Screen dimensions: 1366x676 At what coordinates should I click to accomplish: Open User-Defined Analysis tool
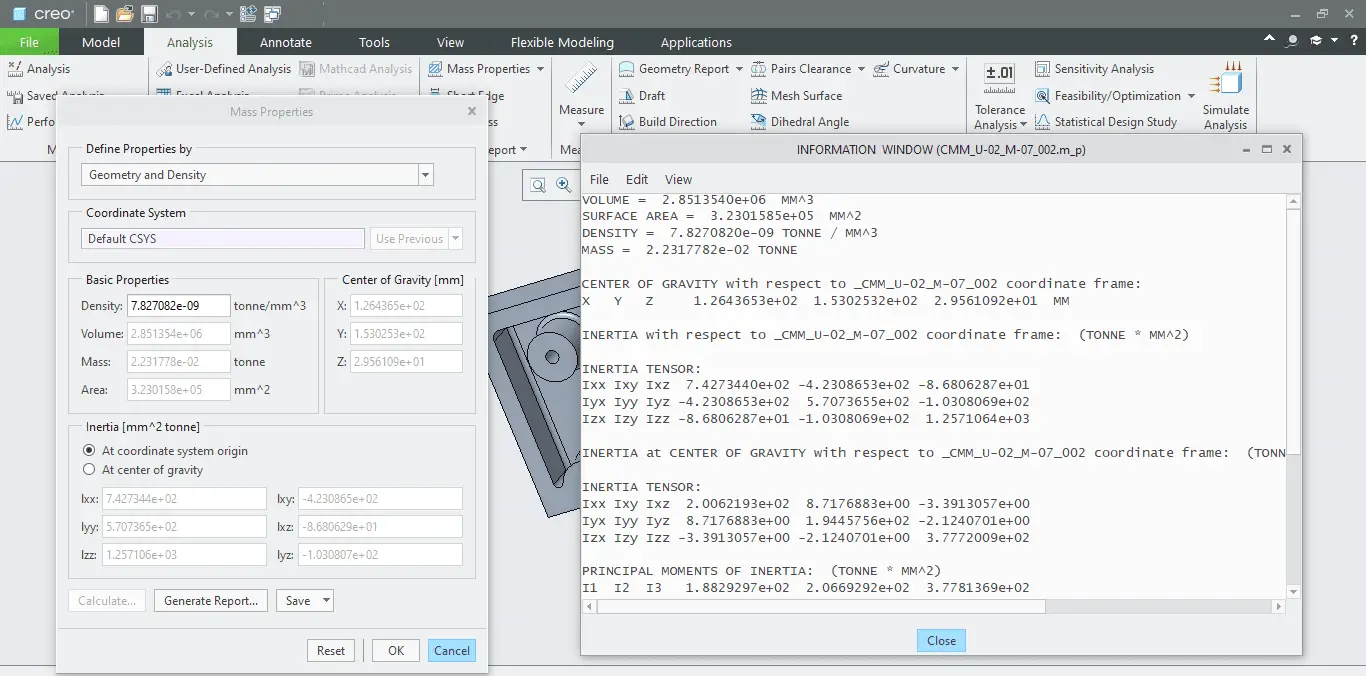pos(223,69)
